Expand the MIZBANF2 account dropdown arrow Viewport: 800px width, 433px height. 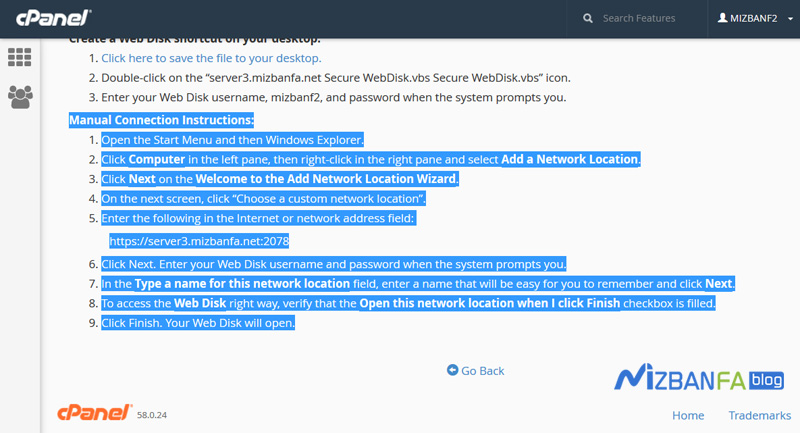pos(790,18)
